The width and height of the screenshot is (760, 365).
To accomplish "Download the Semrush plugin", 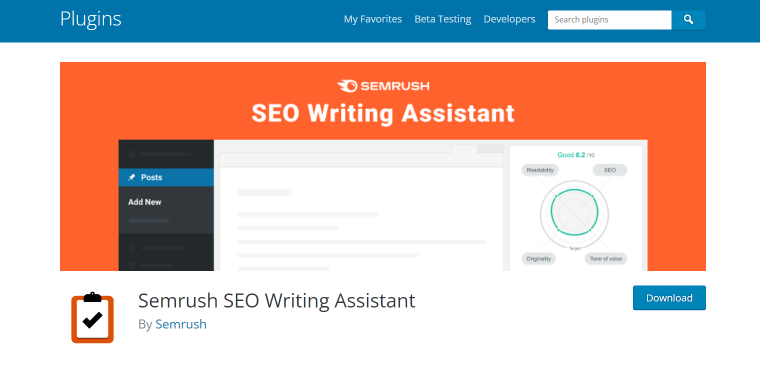I will [669, 298].
